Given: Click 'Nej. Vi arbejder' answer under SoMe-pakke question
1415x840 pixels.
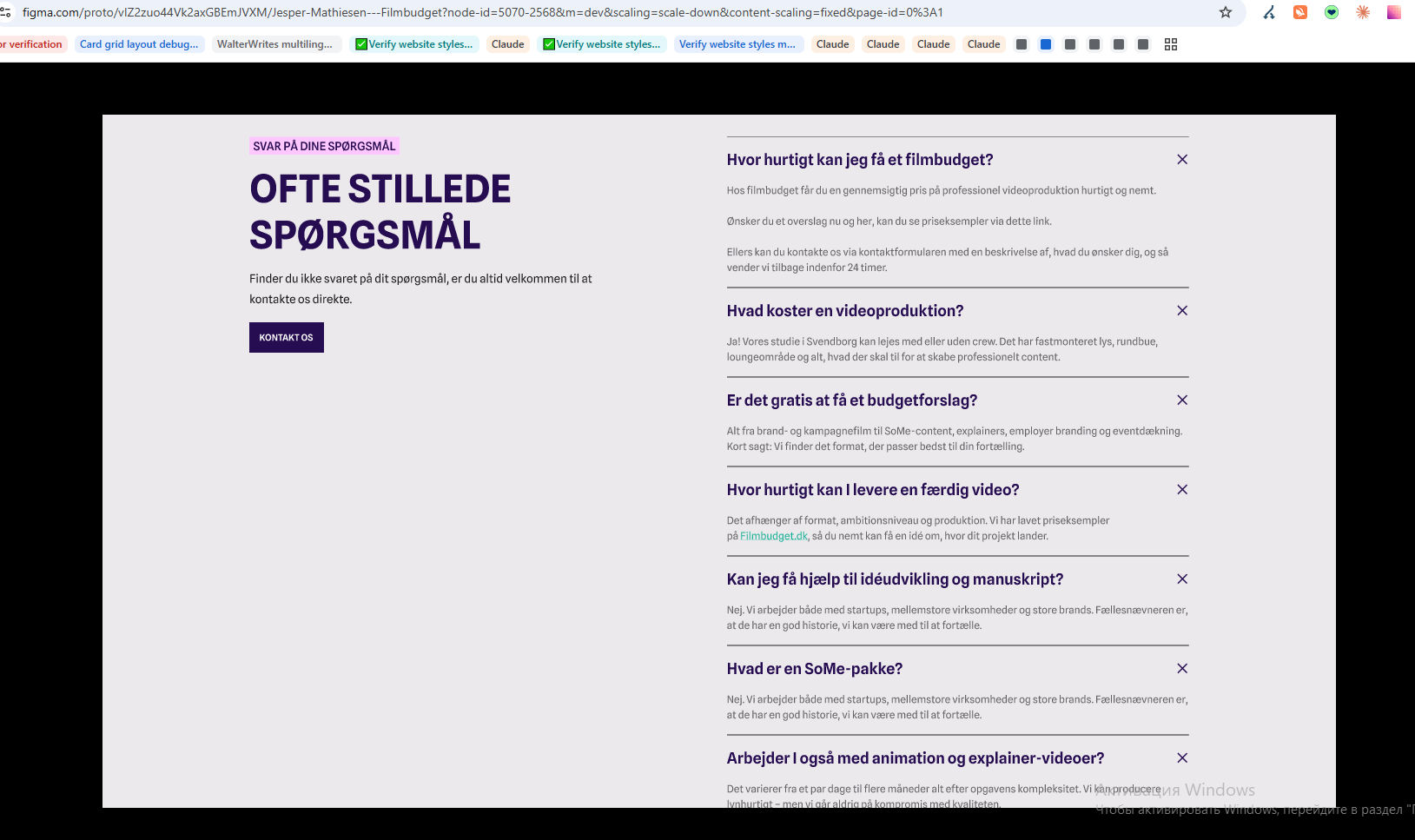Looking at the screenshot, I should click(x=957, y=707).
